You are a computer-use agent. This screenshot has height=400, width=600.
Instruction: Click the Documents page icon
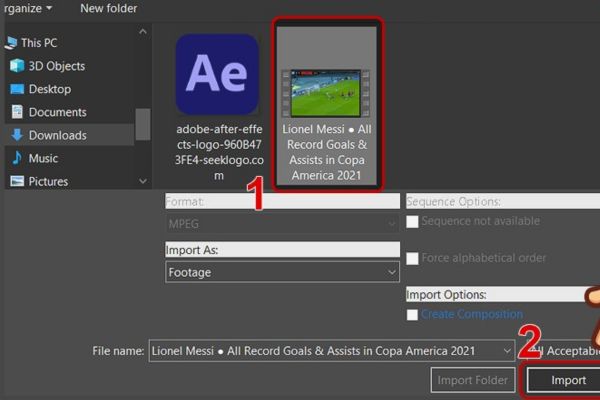pyautogui.click(x=17, y=112)
